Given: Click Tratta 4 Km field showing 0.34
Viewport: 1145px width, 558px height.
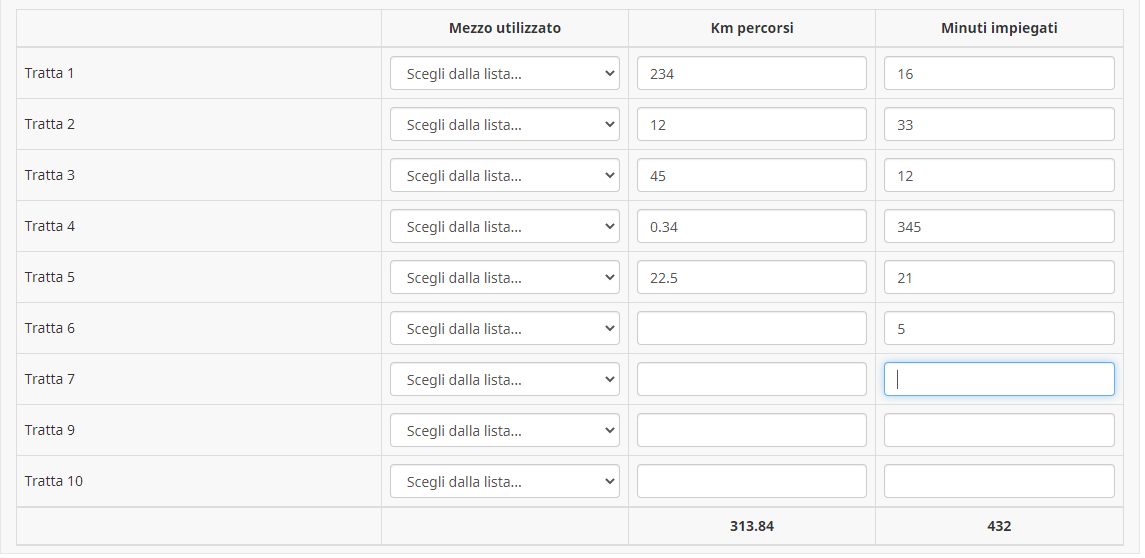Looking at the screenshot, I should 751,226.
